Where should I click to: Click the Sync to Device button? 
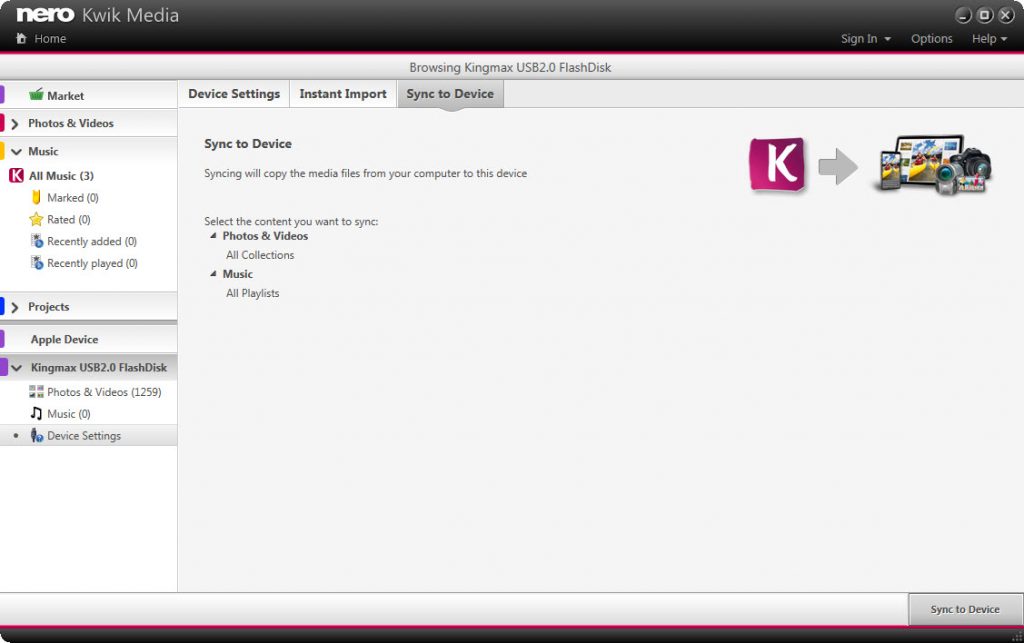pyautogui.click(x=965, y=609)
